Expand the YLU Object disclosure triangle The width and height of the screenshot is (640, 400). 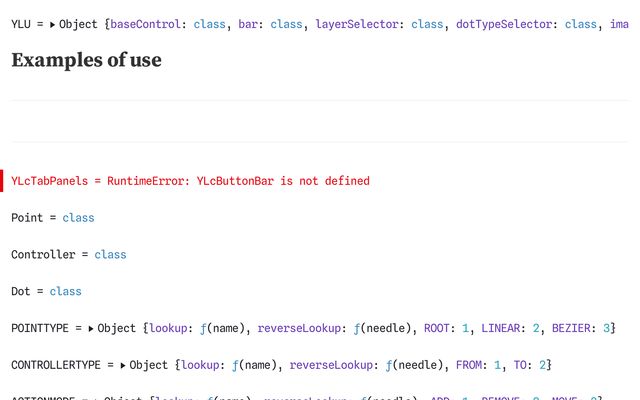click(53, 24)
